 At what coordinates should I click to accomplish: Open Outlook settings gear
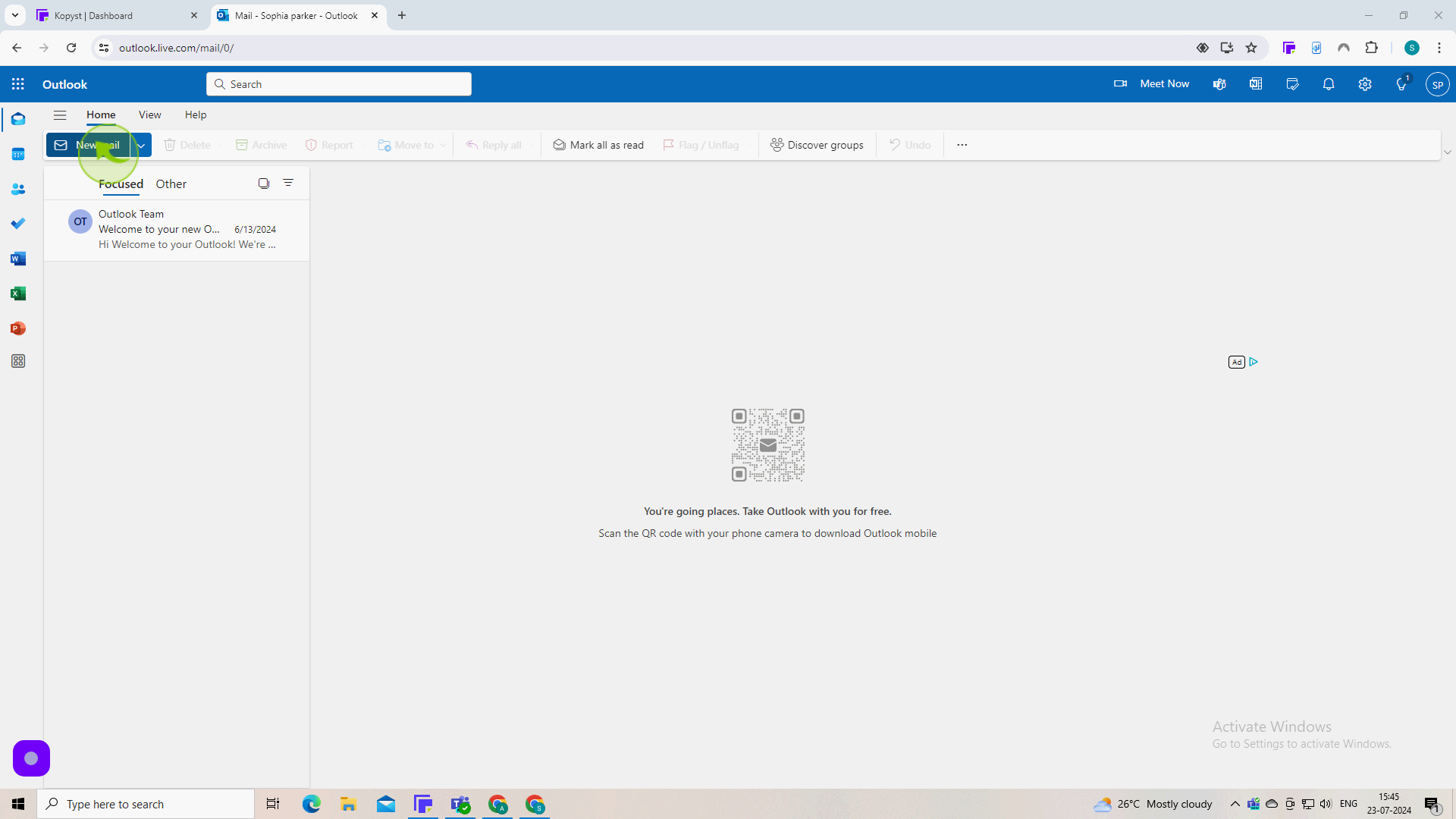(x=1365, y=84)
